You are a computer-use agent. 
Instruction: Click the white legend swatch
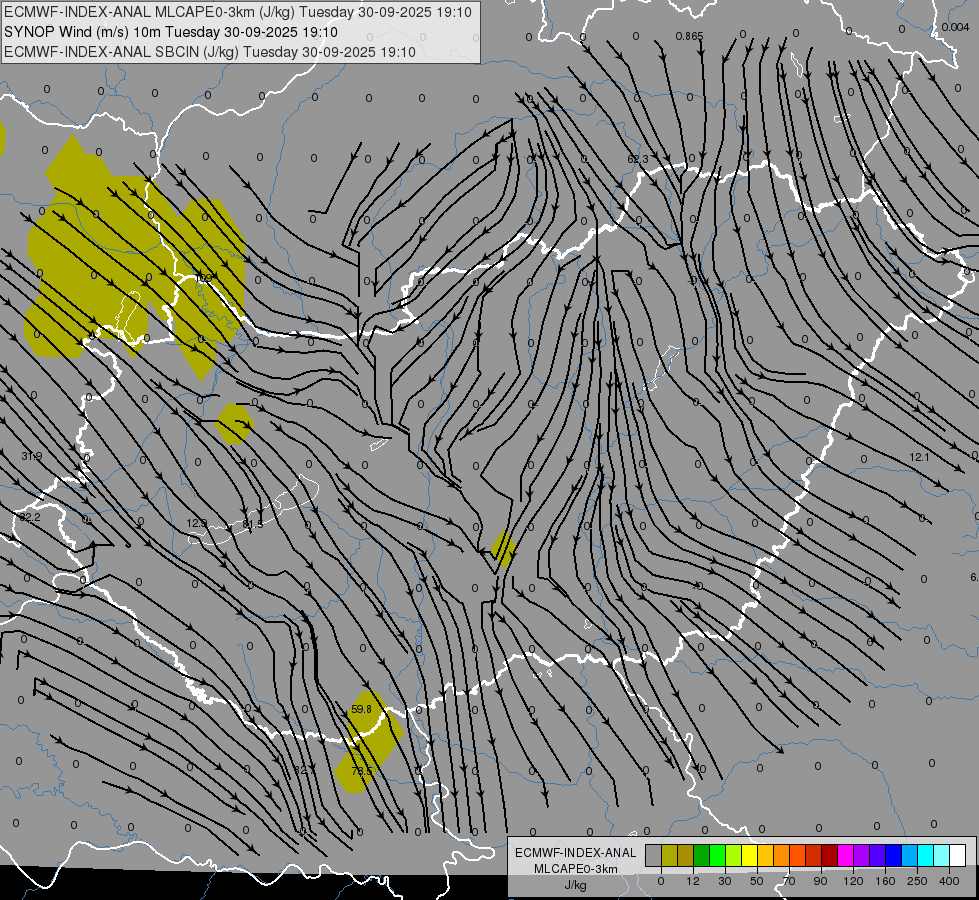(x=958, y=856)
